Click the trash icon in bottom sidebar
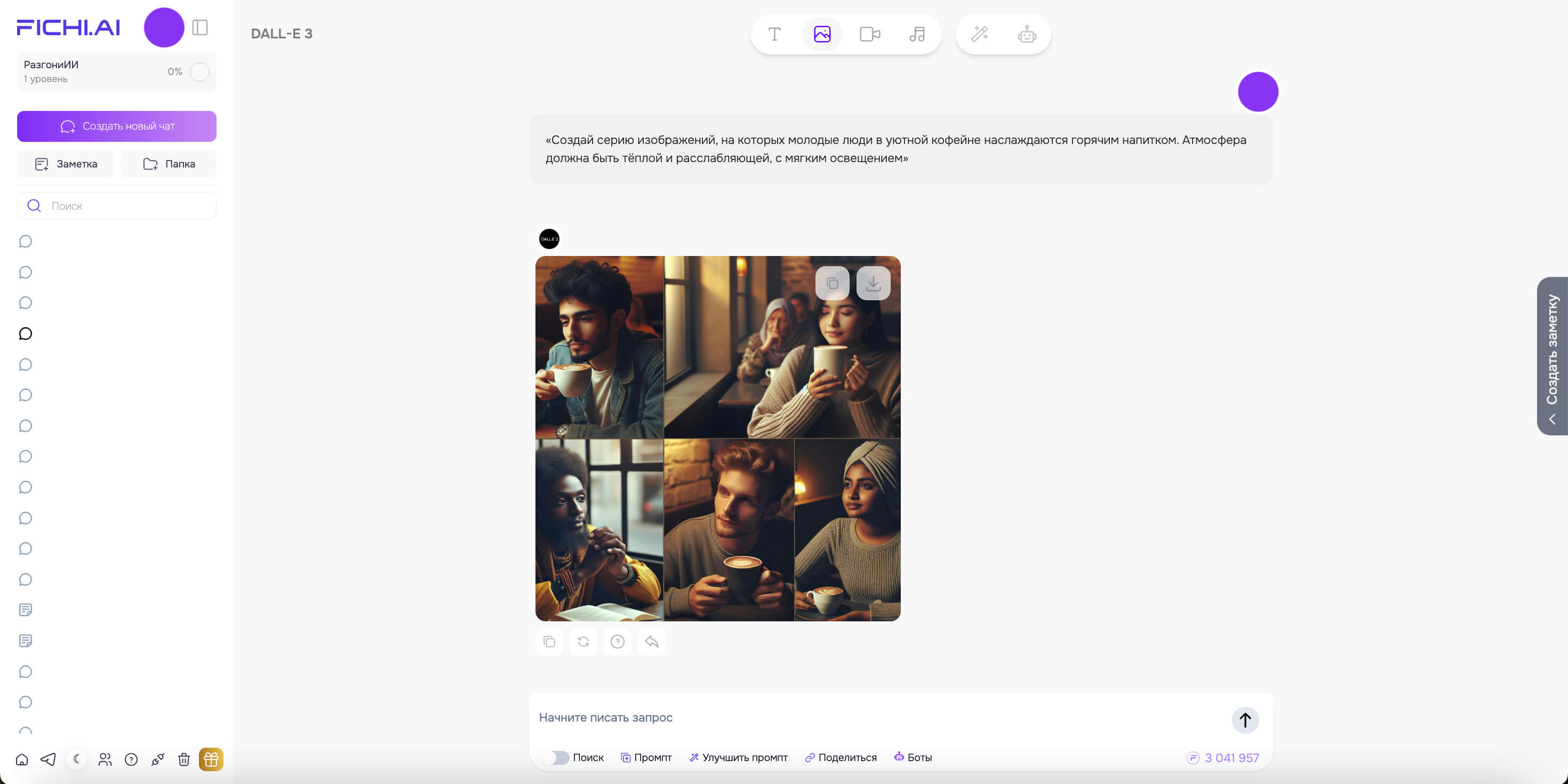 pos(184,759)
